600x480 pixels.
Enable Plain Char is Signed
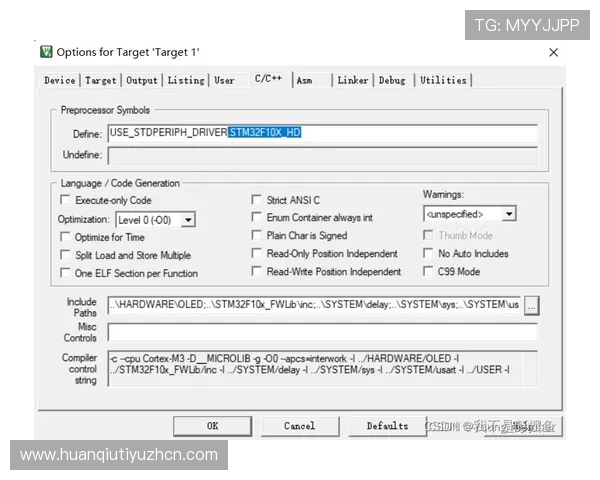257,235
